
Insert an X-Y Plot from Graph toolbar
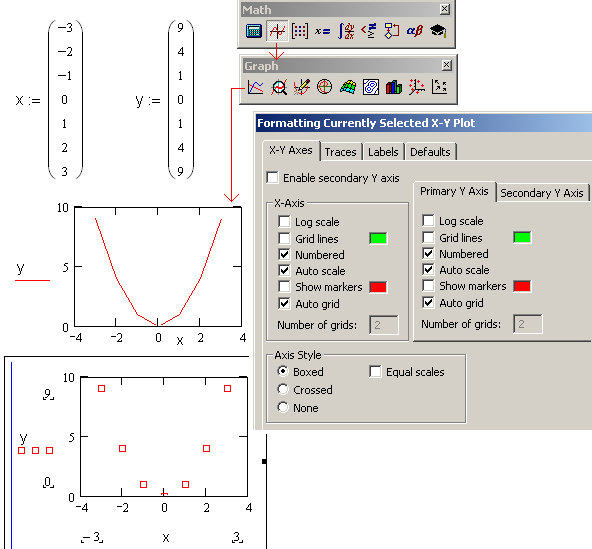tap(255, 87)
